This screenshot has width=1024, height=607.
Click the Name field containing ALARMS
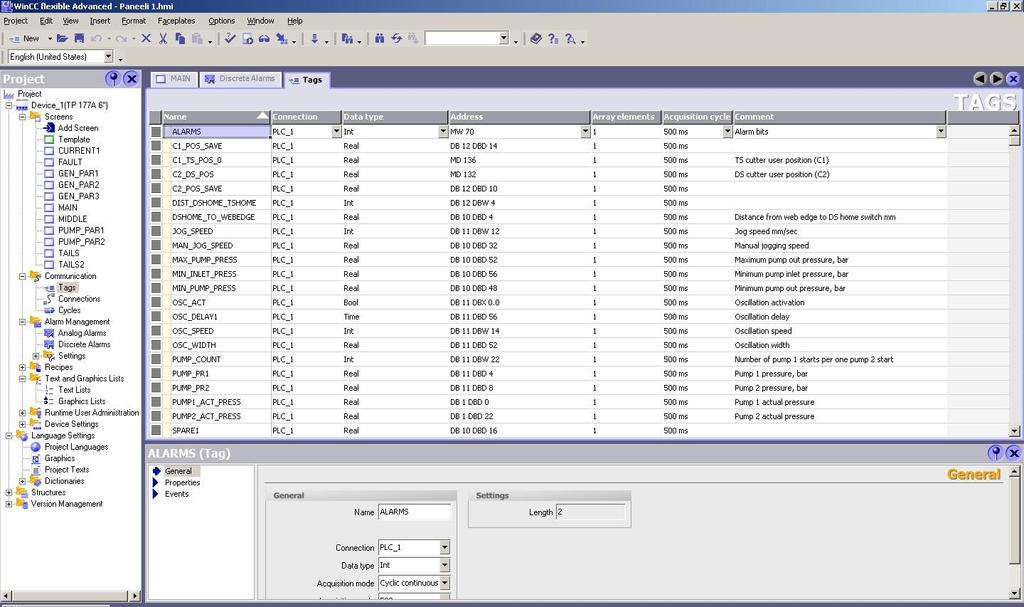(415, 512)
